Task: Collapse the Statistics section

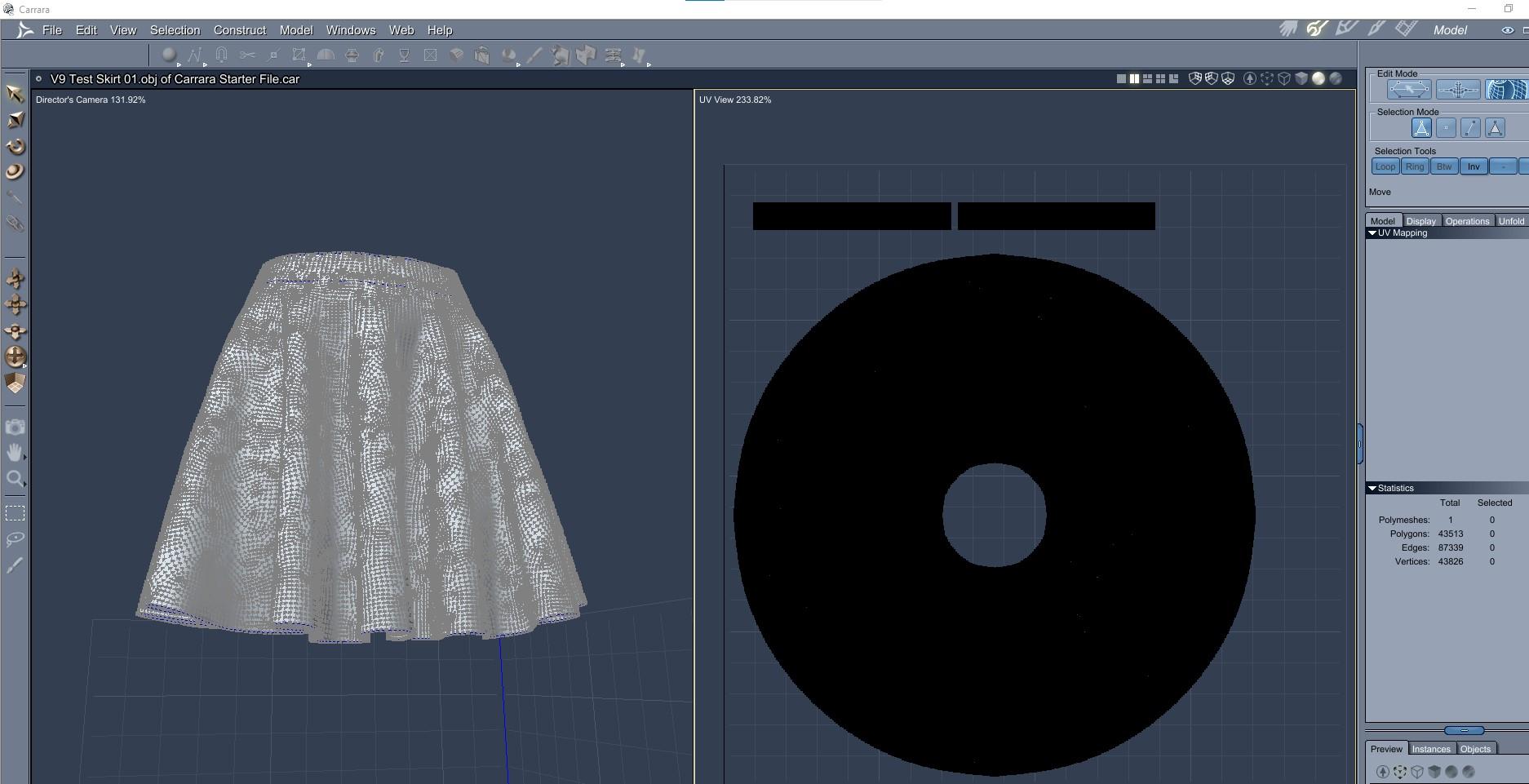Action: [1372, 489]
